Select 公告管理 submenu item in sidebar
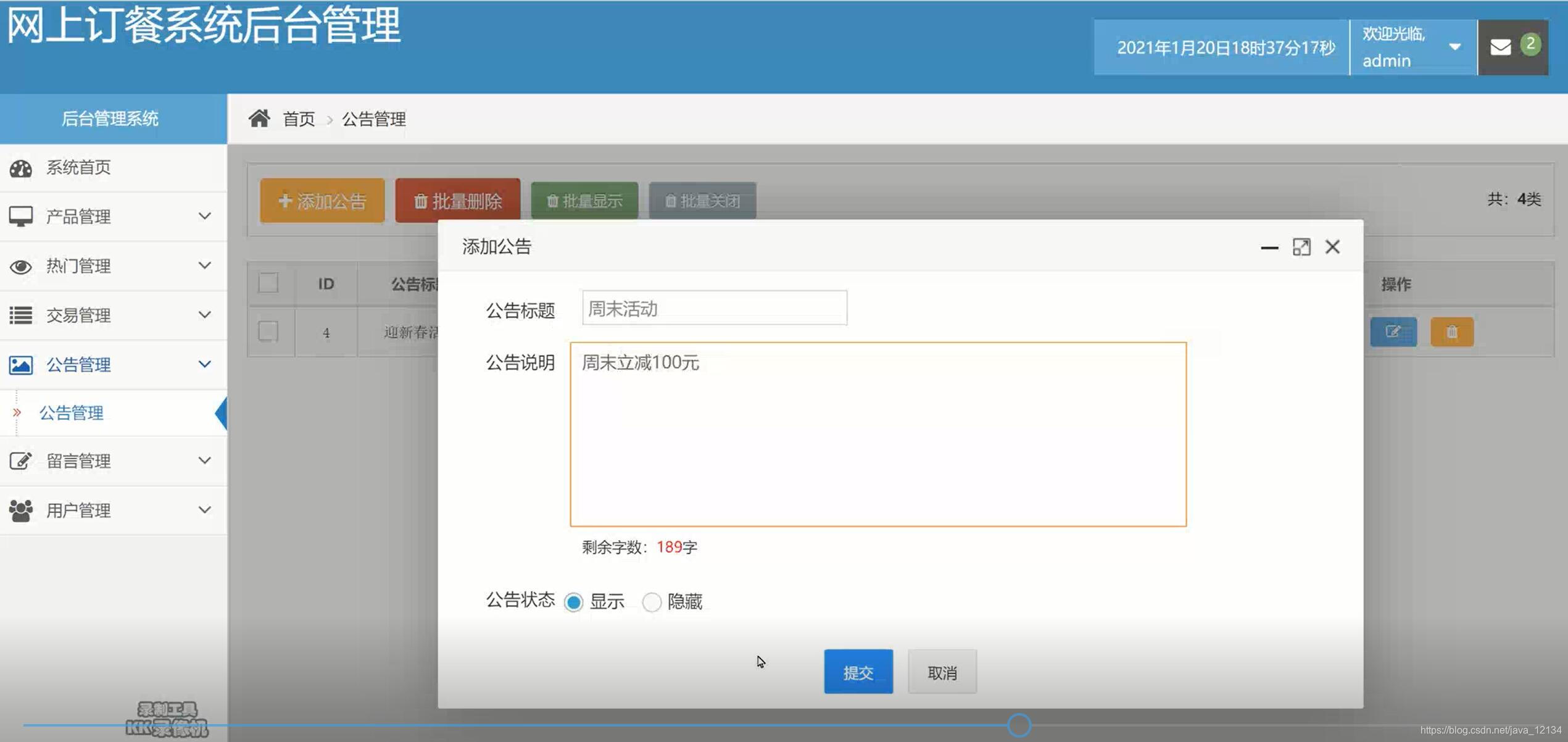 tap(72, 413)
